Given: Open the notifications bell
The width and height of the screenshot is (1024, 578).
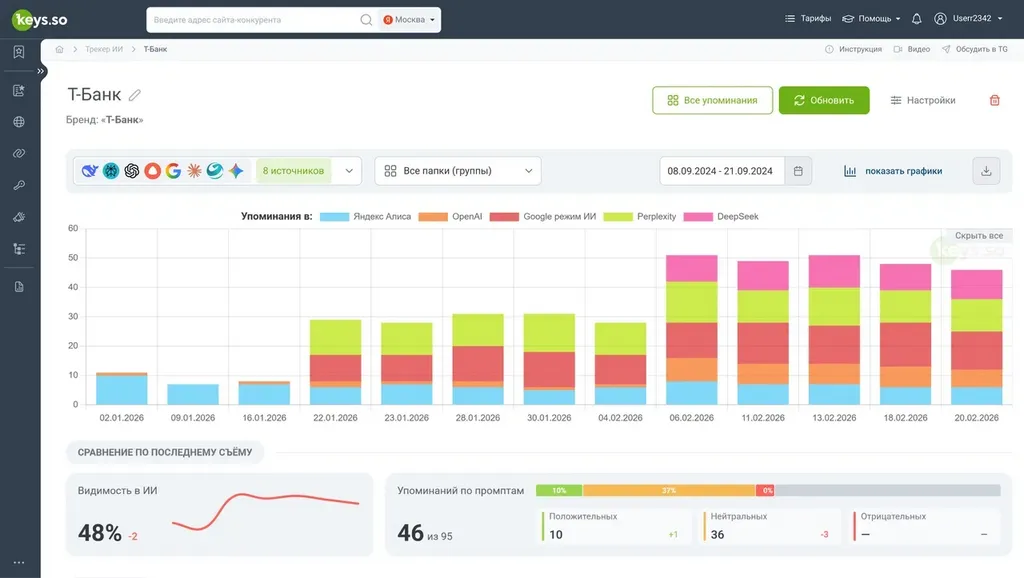Looking at the screenshot, I should (x=916, y=19).
